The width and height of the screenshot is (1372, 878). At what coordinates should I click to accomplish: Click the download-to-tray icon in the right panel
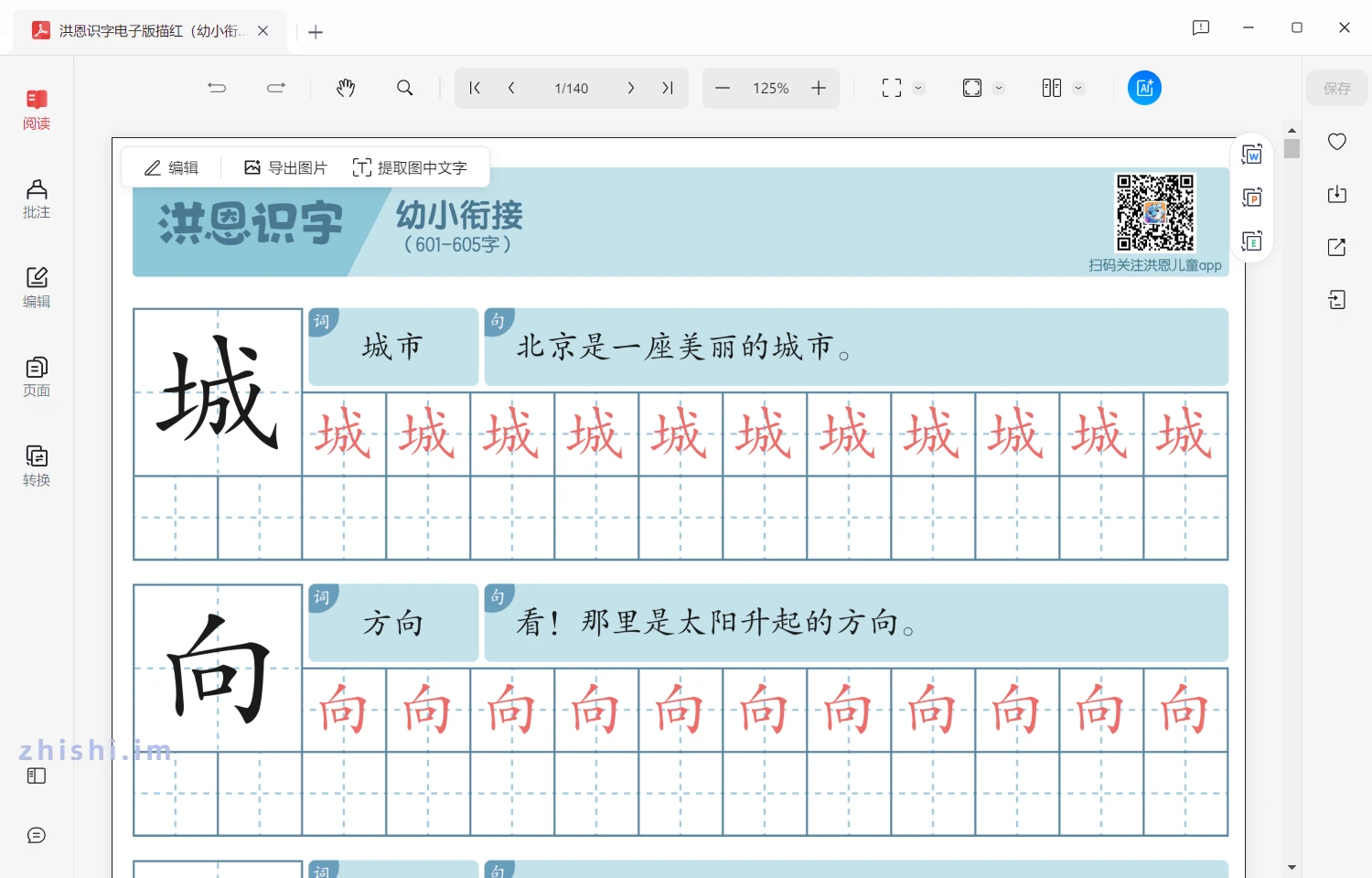(x=1337, y=194)
